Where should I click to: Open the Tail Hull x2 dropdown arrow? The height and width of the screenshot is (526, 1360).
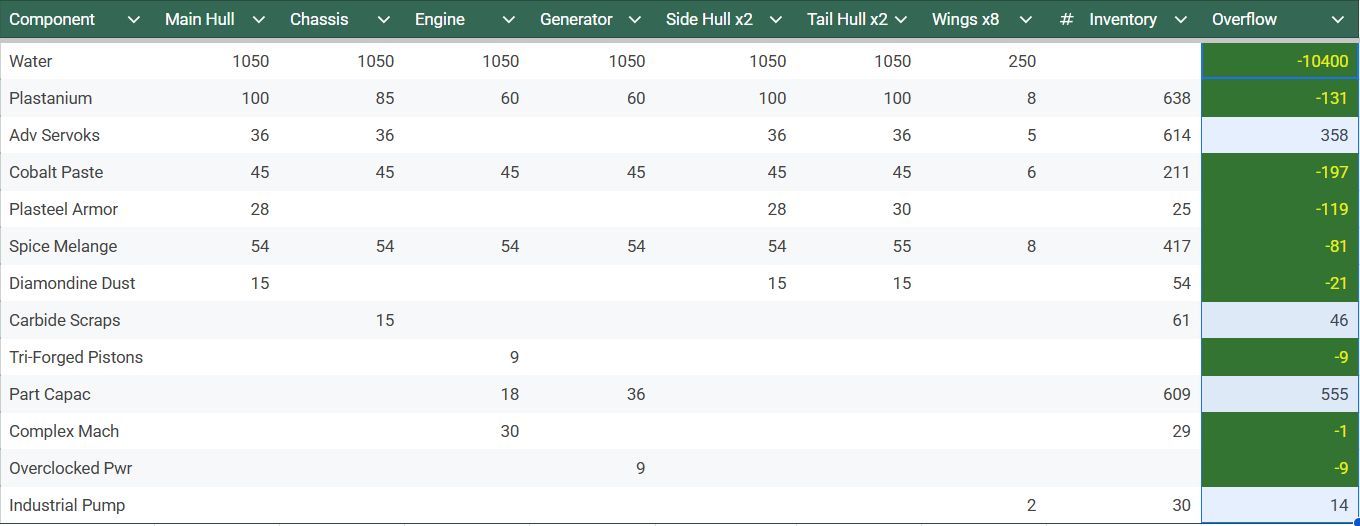pos(901,20)
